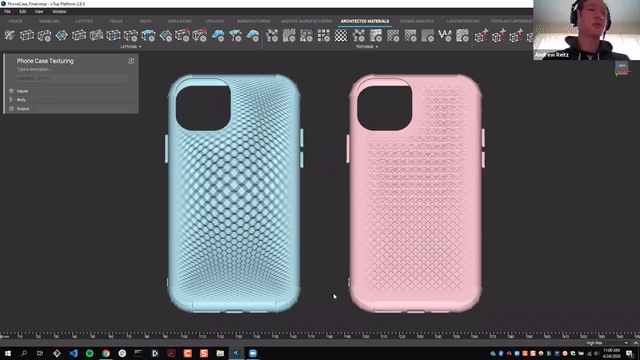Image resolution: width=640 pixels, height=360 pixels.
Task: Toggle the Output section circle icon
Action: pyautogui.click(x=11, y=109)
